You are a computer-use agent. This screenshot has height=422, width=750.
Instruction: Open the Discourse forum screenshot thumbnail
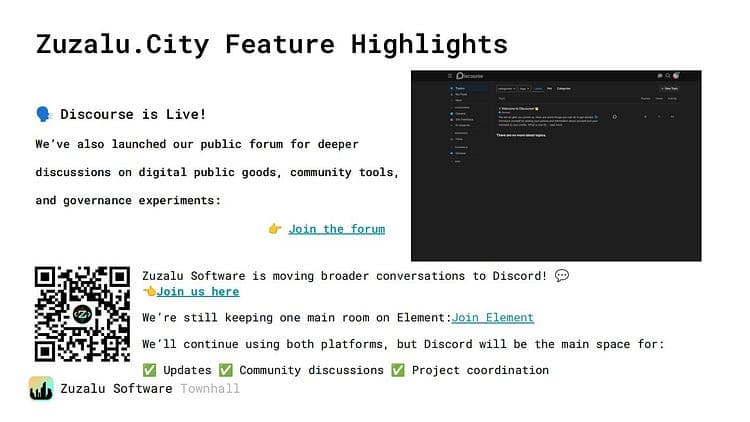click(556, 166)
